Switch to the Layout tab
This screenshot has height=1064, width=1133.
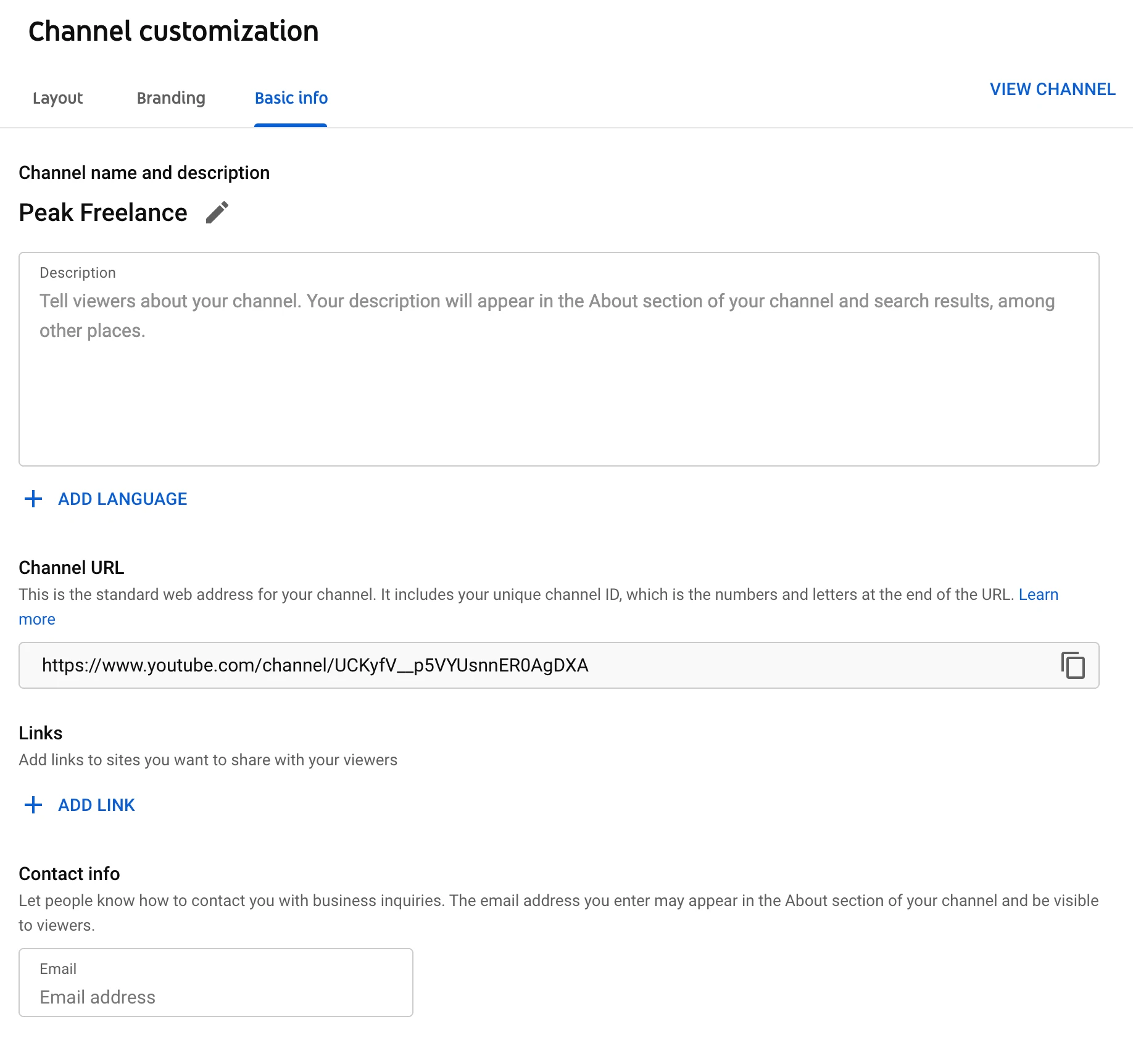point(57,98)
